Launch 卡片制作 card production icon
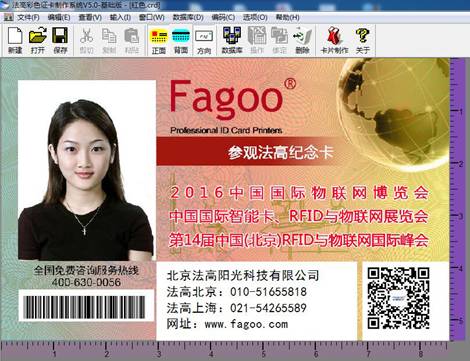The width and height of the screenshot is (470, 361). [x=334, y=41]
